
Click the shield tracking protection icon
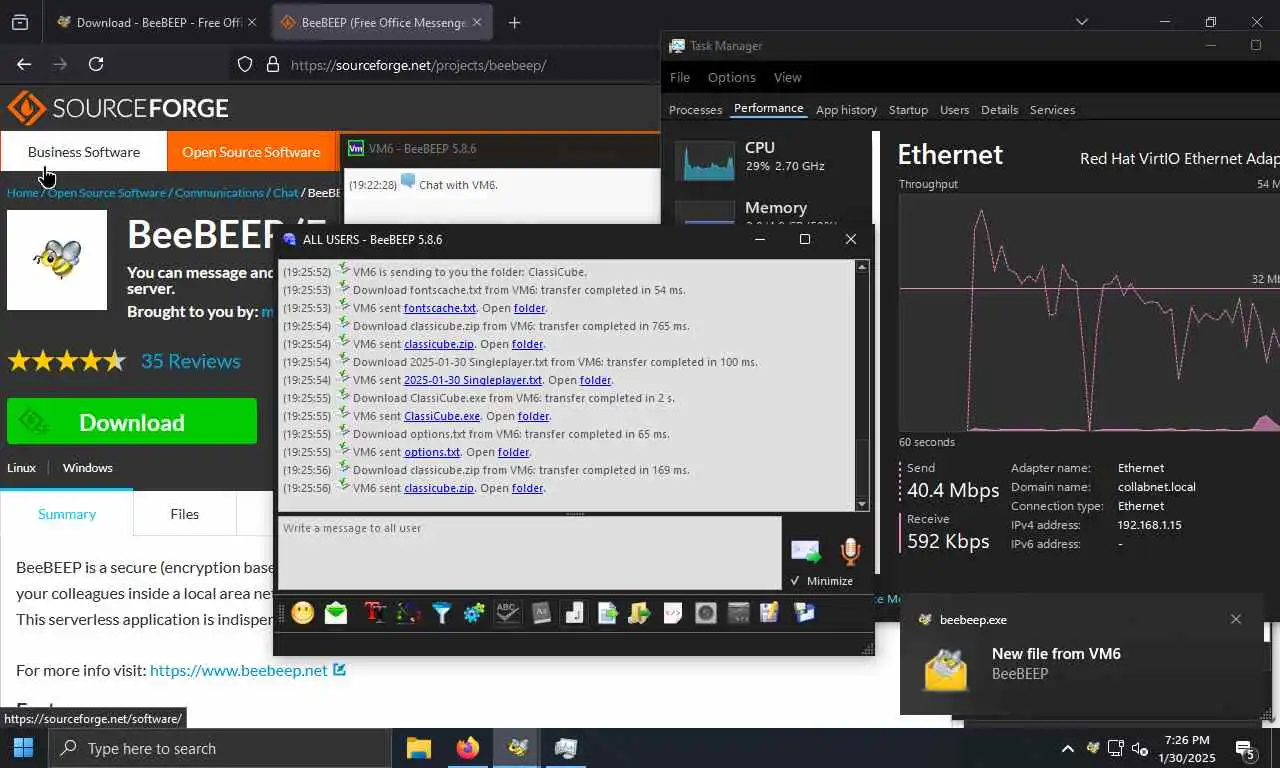tap(245, 64)
